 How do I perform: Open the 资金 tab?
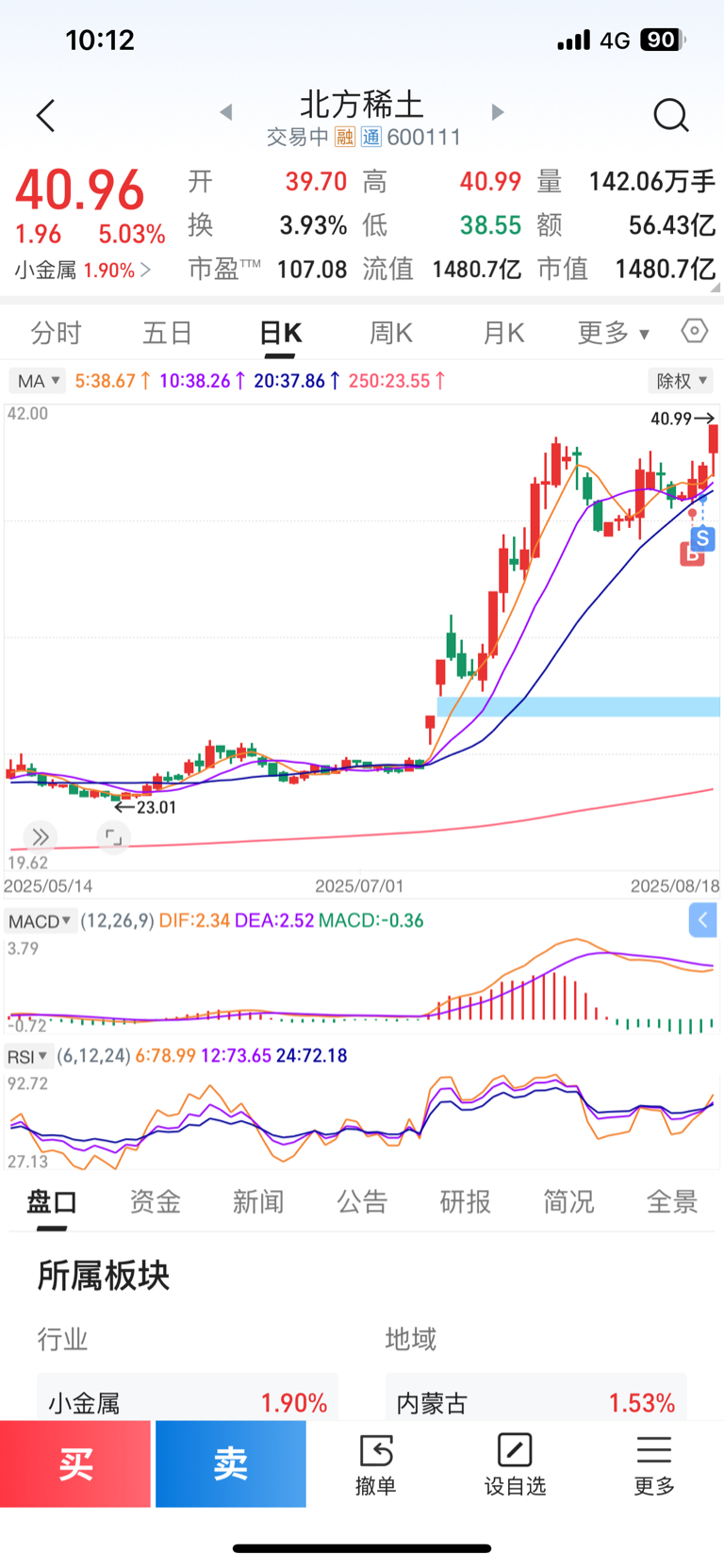tap(155, 1202)
